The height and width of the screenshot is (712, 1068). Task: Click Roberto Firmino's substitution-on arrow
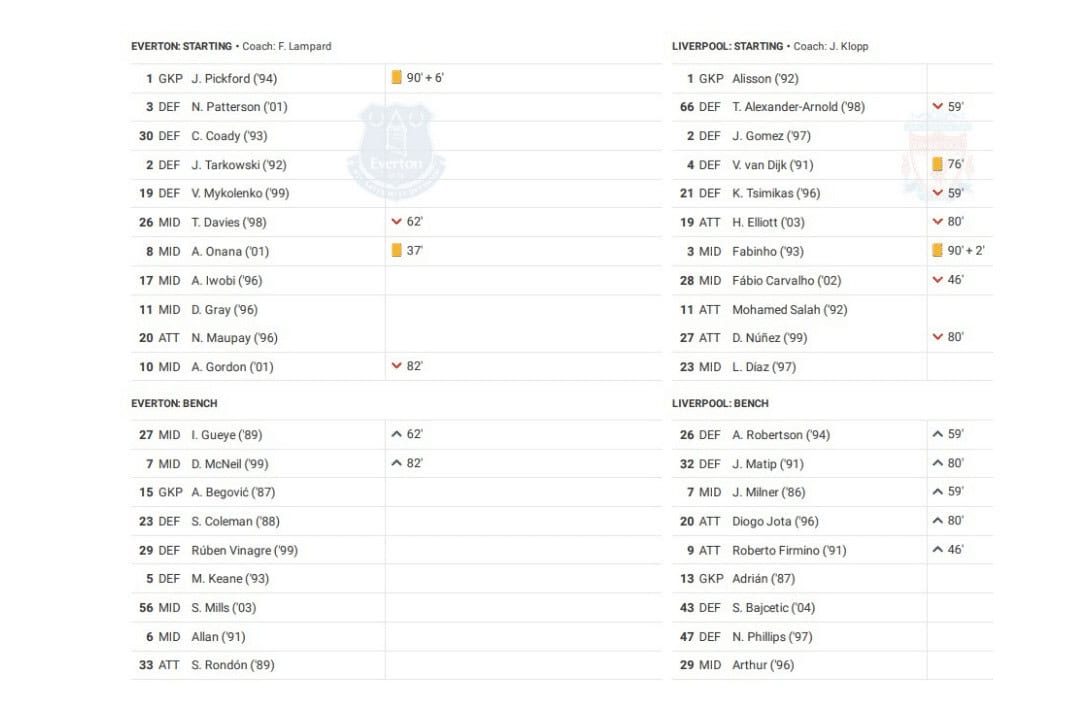tap(937, 550)
